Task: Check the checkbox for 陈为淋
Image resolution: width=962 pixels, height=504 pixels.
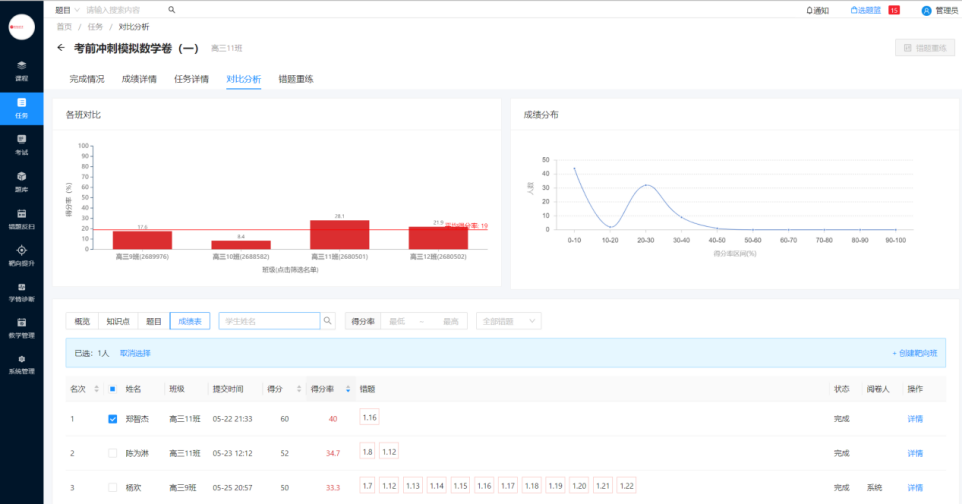Action: click(x=112, y=453)
